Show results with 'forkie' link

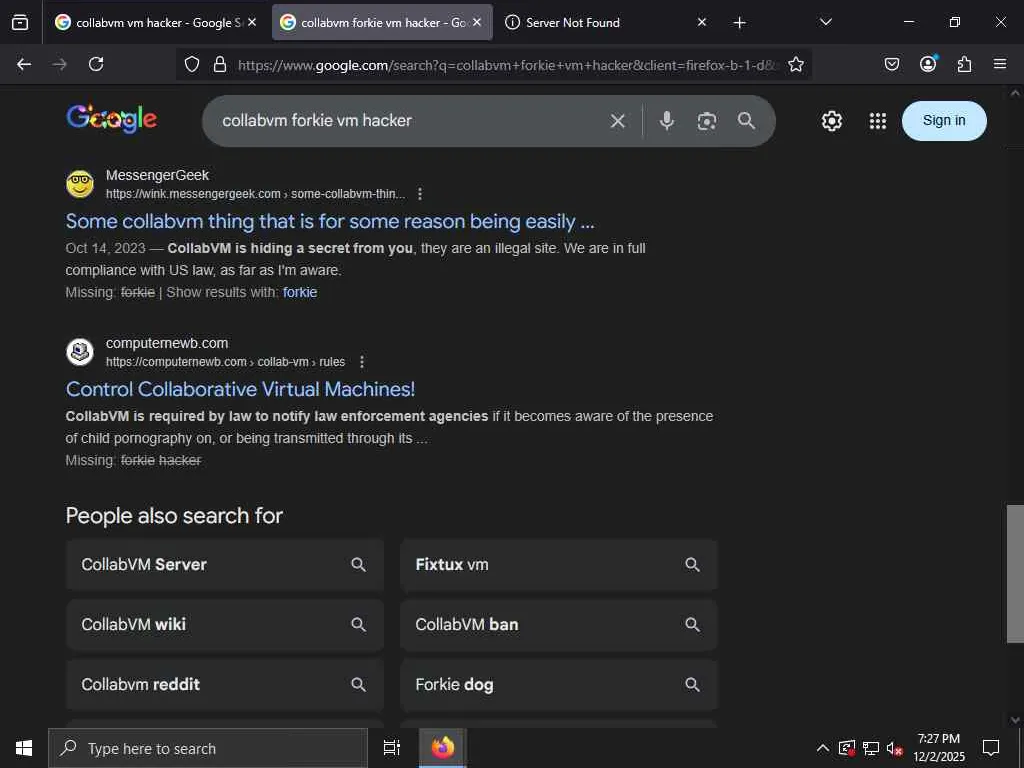pyautogui.click(x=300, y=293)
